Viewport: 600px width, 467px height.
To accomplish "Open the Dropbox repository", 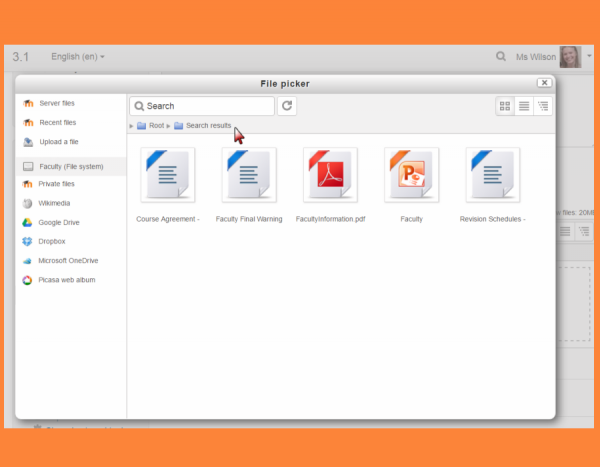I will pyautogui.click(x=52, y=242).
